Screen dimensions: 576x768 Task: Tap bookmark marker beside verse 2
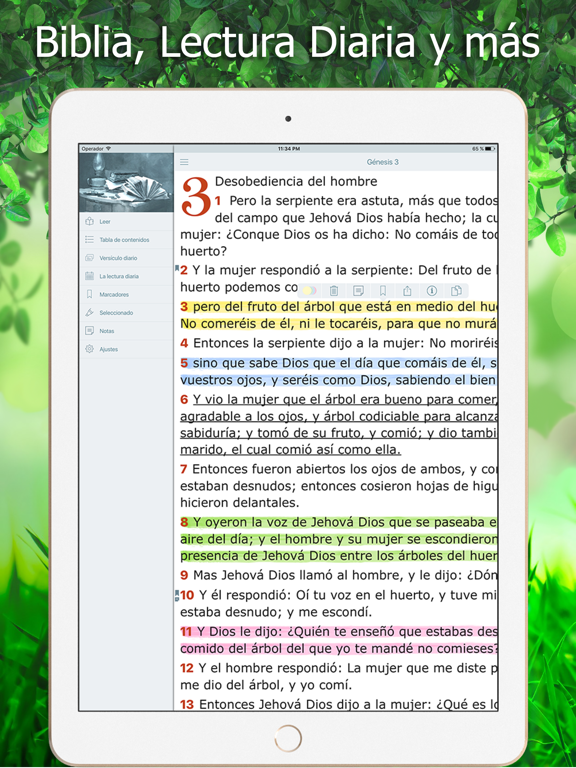coord(177,268)
